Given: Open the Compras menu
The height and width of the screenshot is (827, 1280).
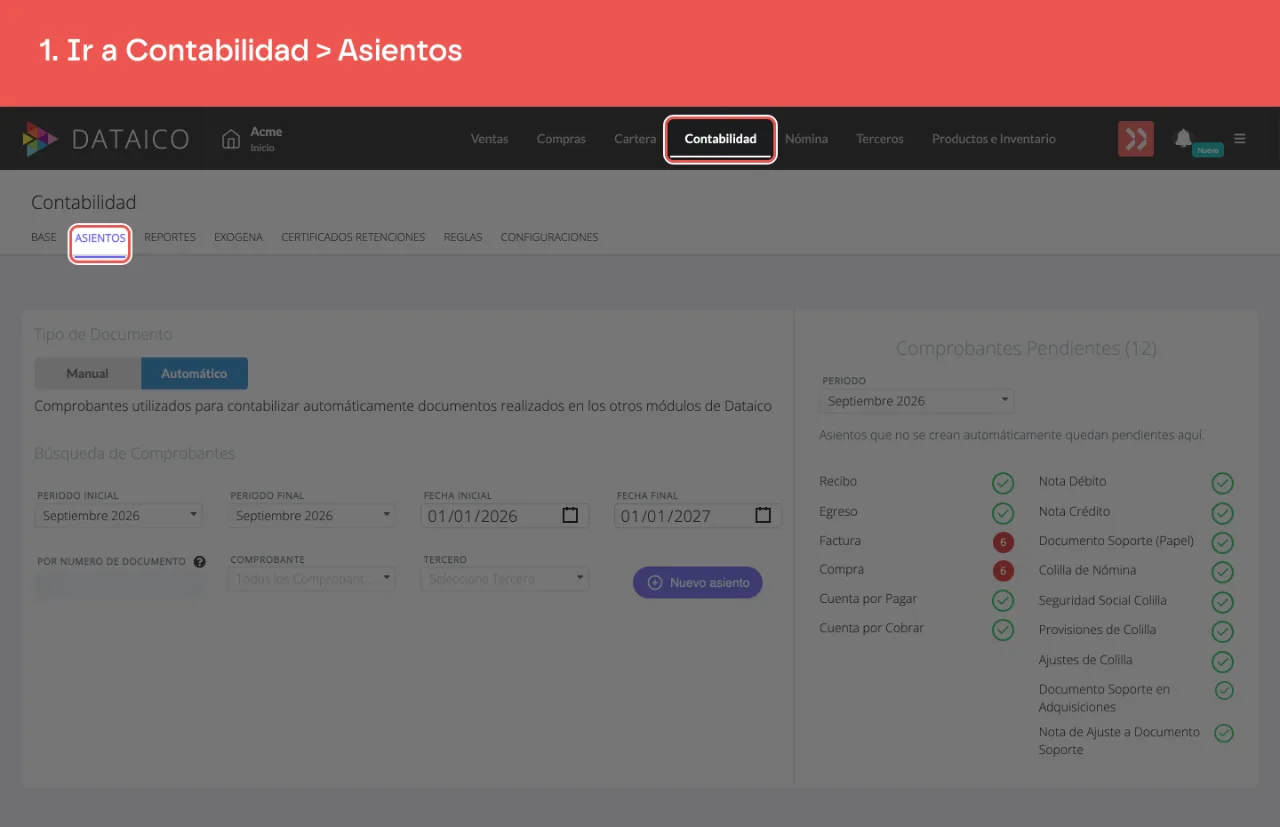Looking at the screenshot, I should 561,139.
